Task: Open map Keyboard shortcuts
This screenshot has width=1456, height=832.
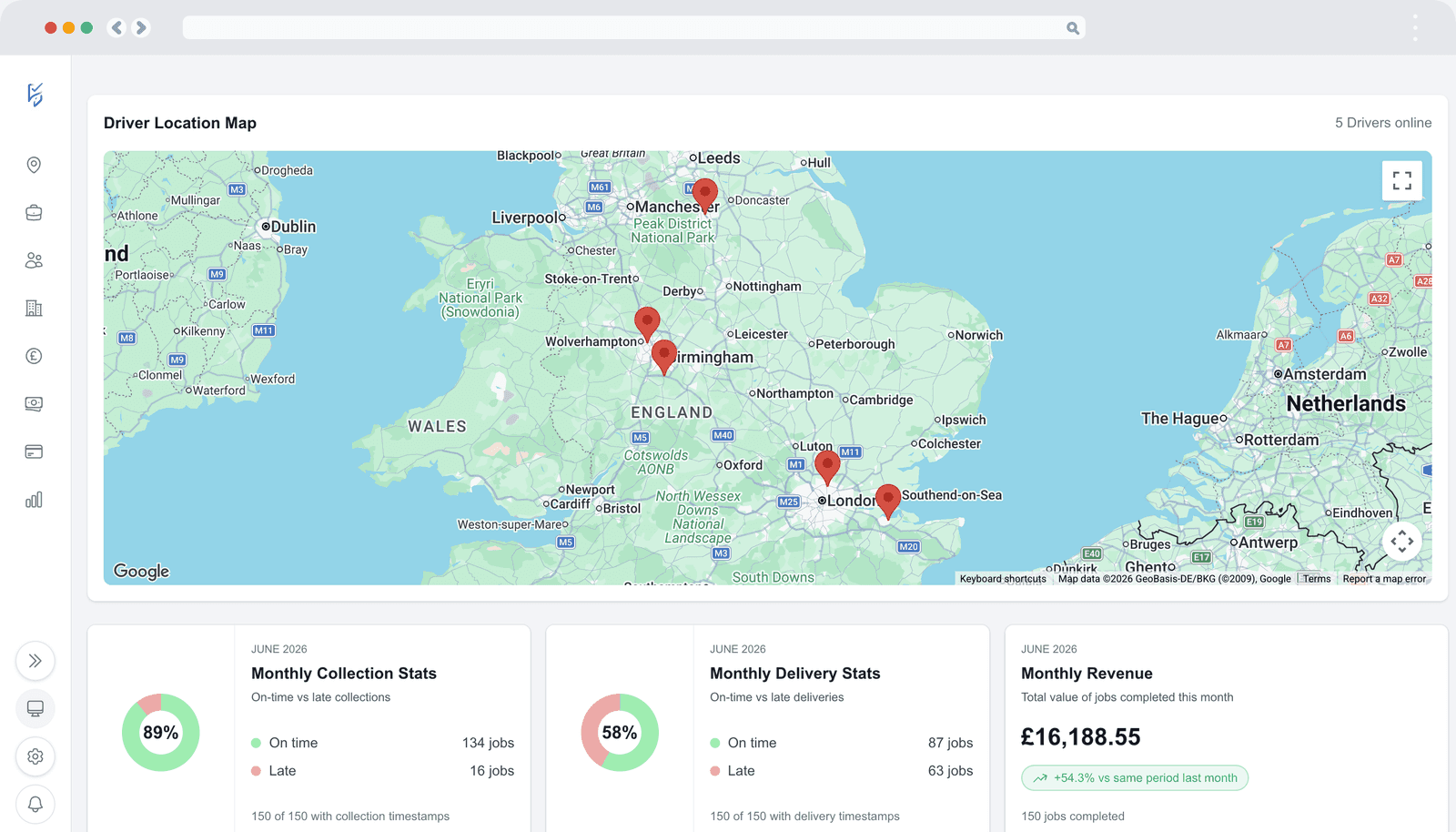Action: (x=1003, y=579)
